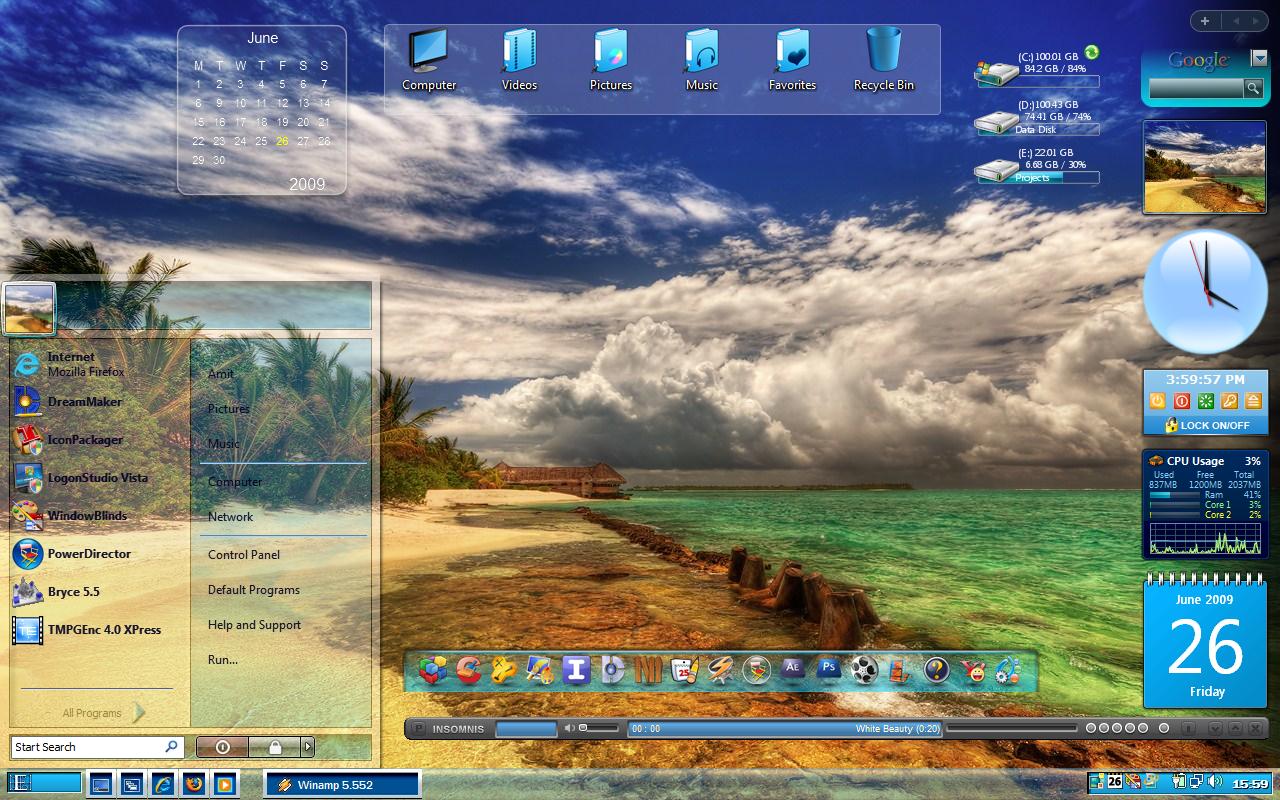Expand shutdown options arrow in start menu

pos(308,747)
